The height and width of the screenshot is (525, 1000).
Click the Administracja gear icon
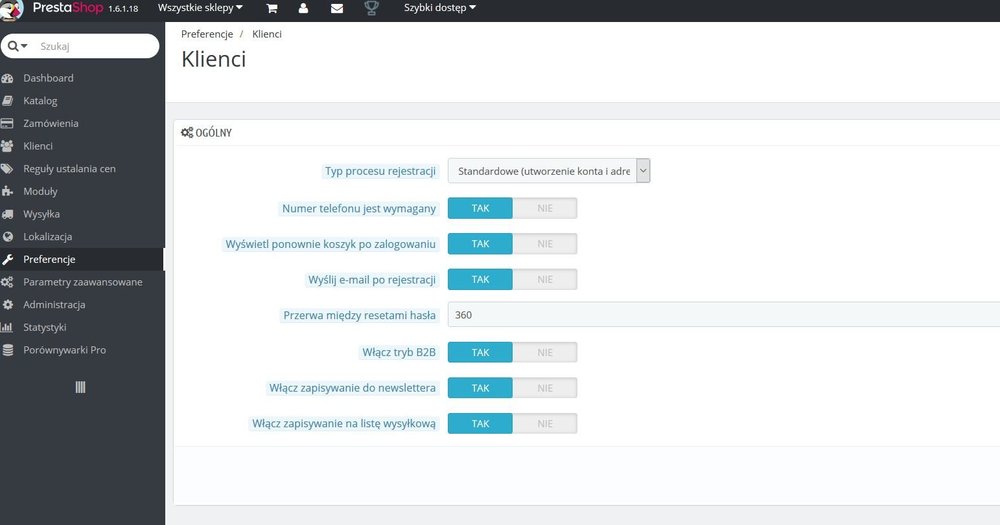pos(8,305)
